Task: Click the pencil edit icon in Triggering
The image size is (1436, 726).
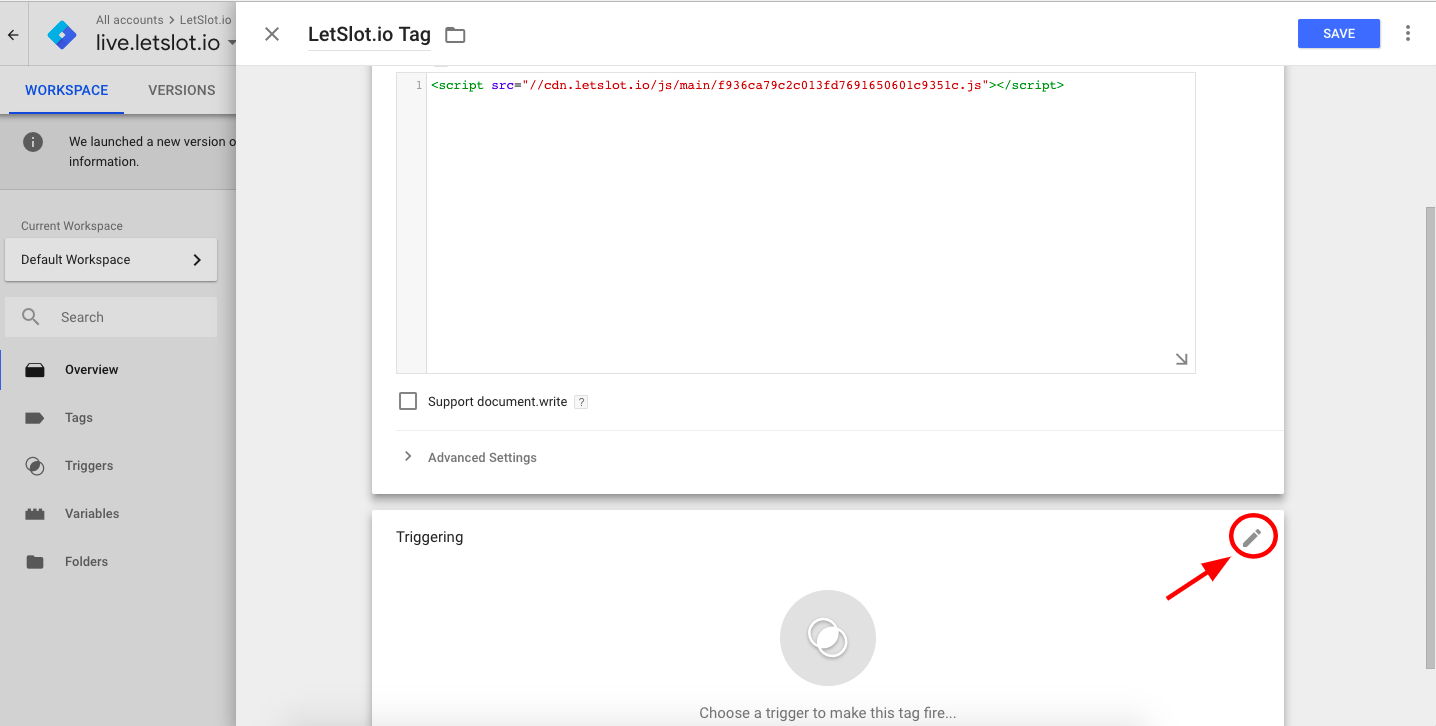Action: click(1252, 537)
